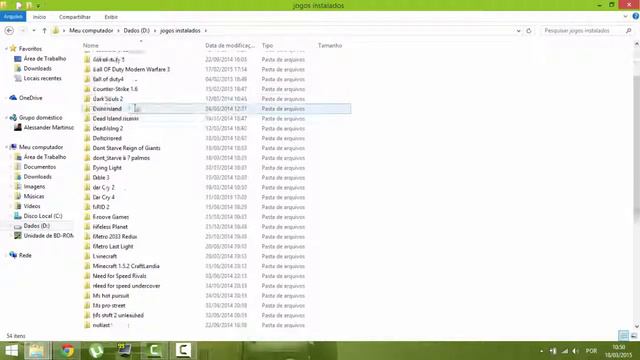Select Dados (D:) drive in tree
The image size is (640, 360).
(36, 226)
